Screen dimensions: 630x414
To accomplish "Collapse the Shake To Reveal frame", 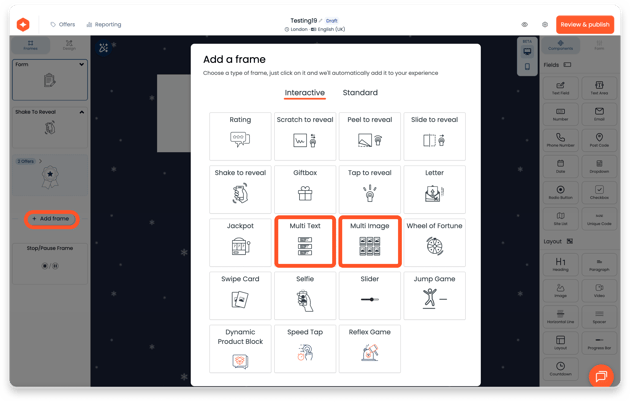I will pyautogui.click(x=82, y=112).
